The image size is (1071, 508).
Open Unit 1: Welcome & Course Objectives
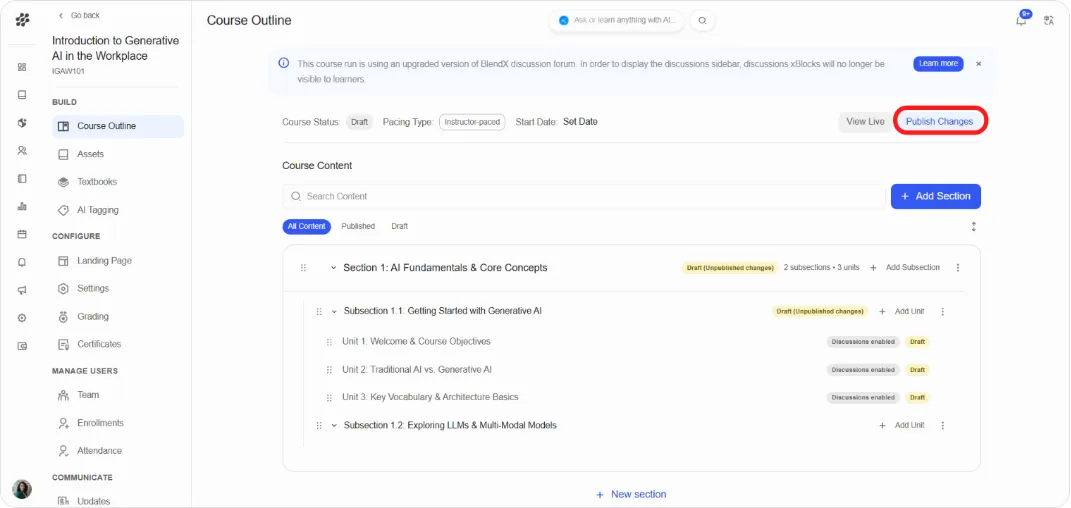tap(416, 341)
